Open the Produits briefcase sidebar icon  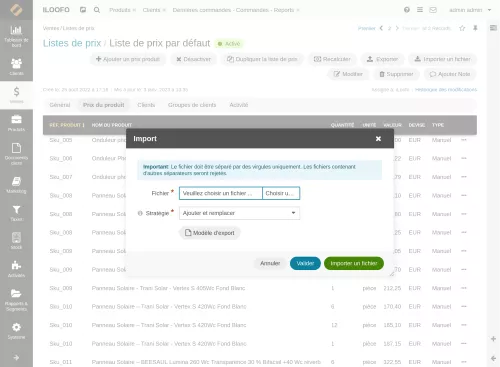coord(16,123)
